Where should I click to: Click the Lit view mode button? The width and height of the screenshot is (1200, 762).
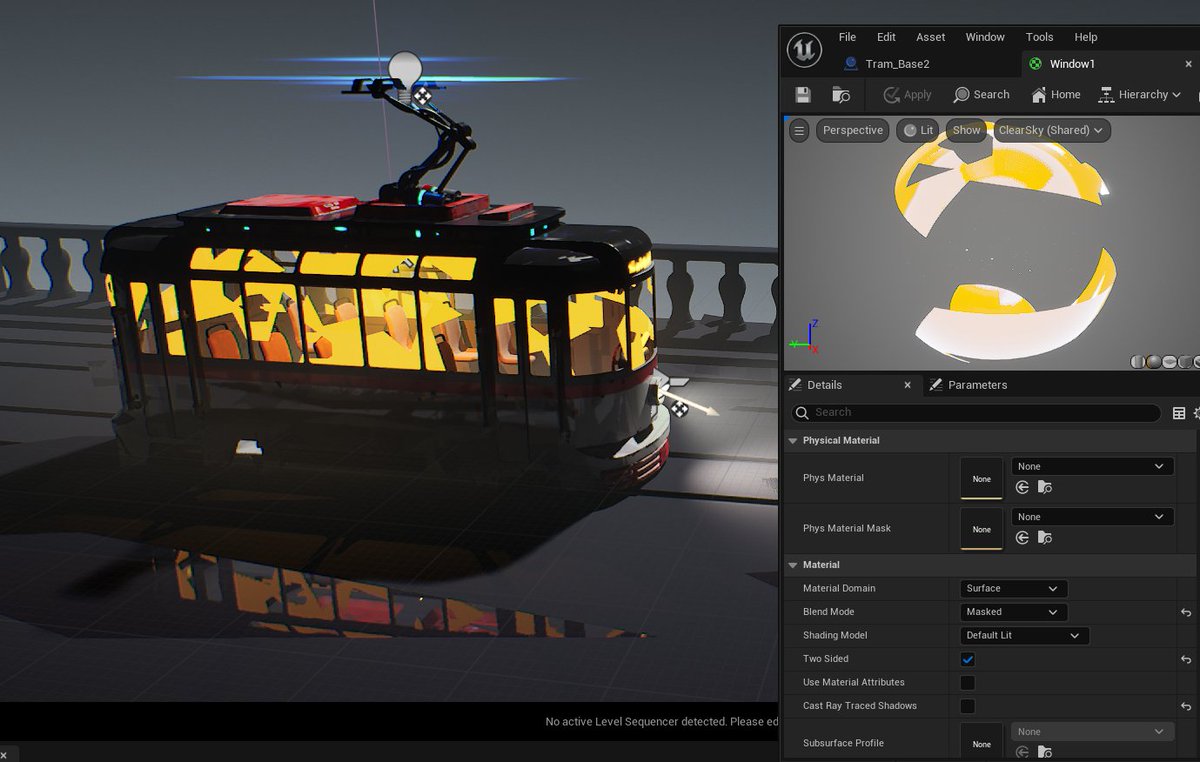[x=917, y=130]
